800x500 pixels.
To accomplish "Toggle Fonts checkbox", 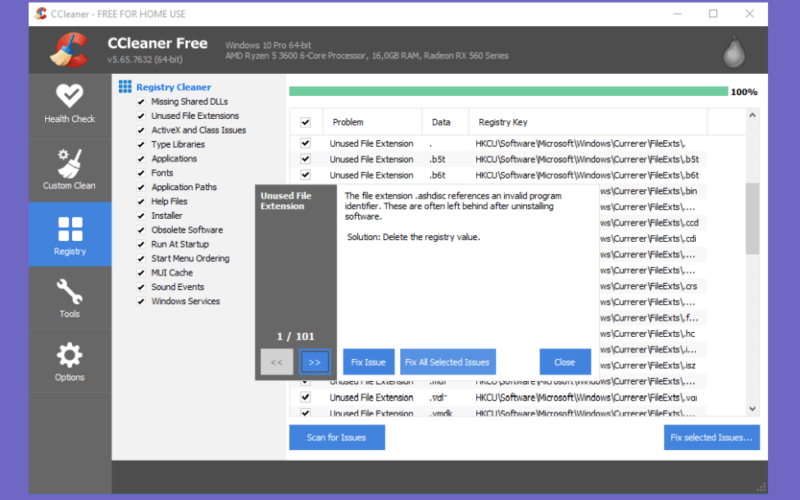I will 141,173.
